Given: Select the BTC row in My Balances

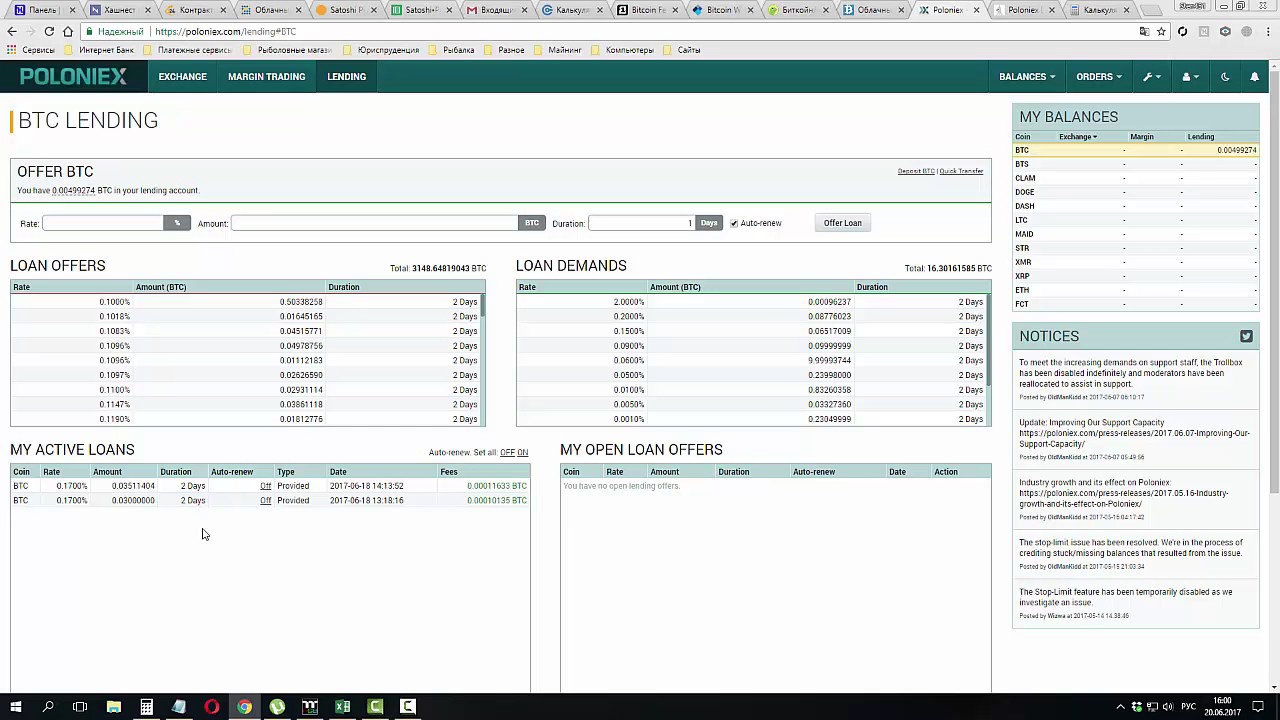Looking at the screenshot, I should point(1136,150).
